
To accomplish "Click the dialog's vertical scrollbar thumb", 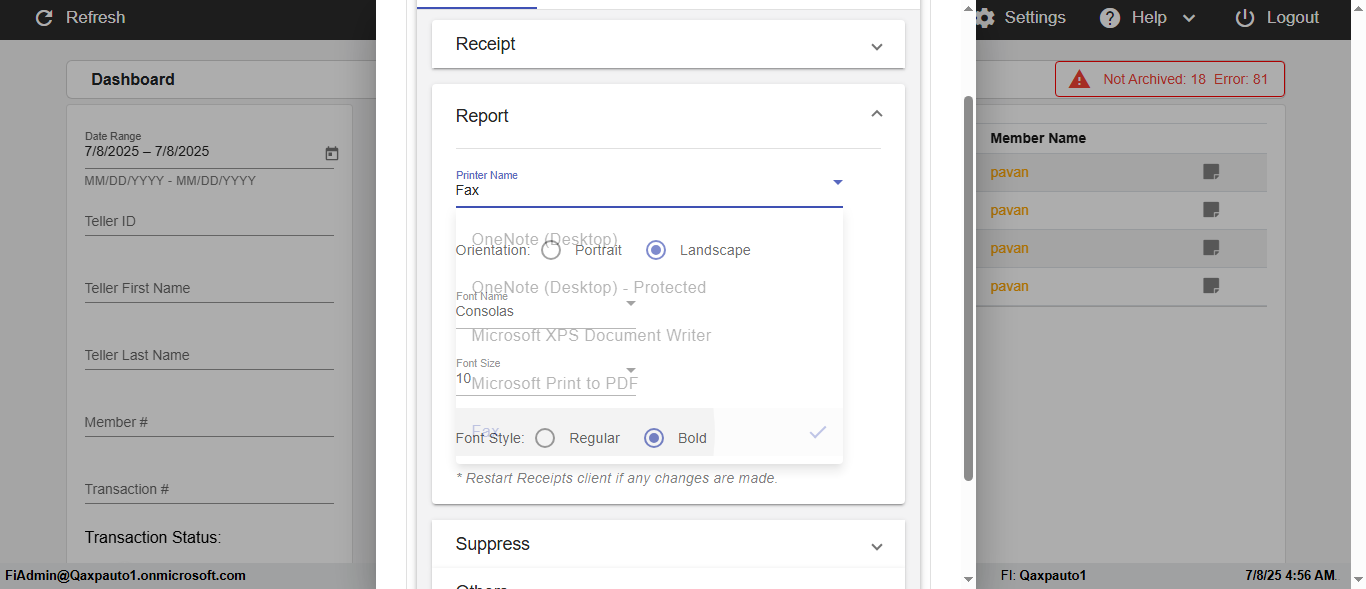I will [967, 288].
